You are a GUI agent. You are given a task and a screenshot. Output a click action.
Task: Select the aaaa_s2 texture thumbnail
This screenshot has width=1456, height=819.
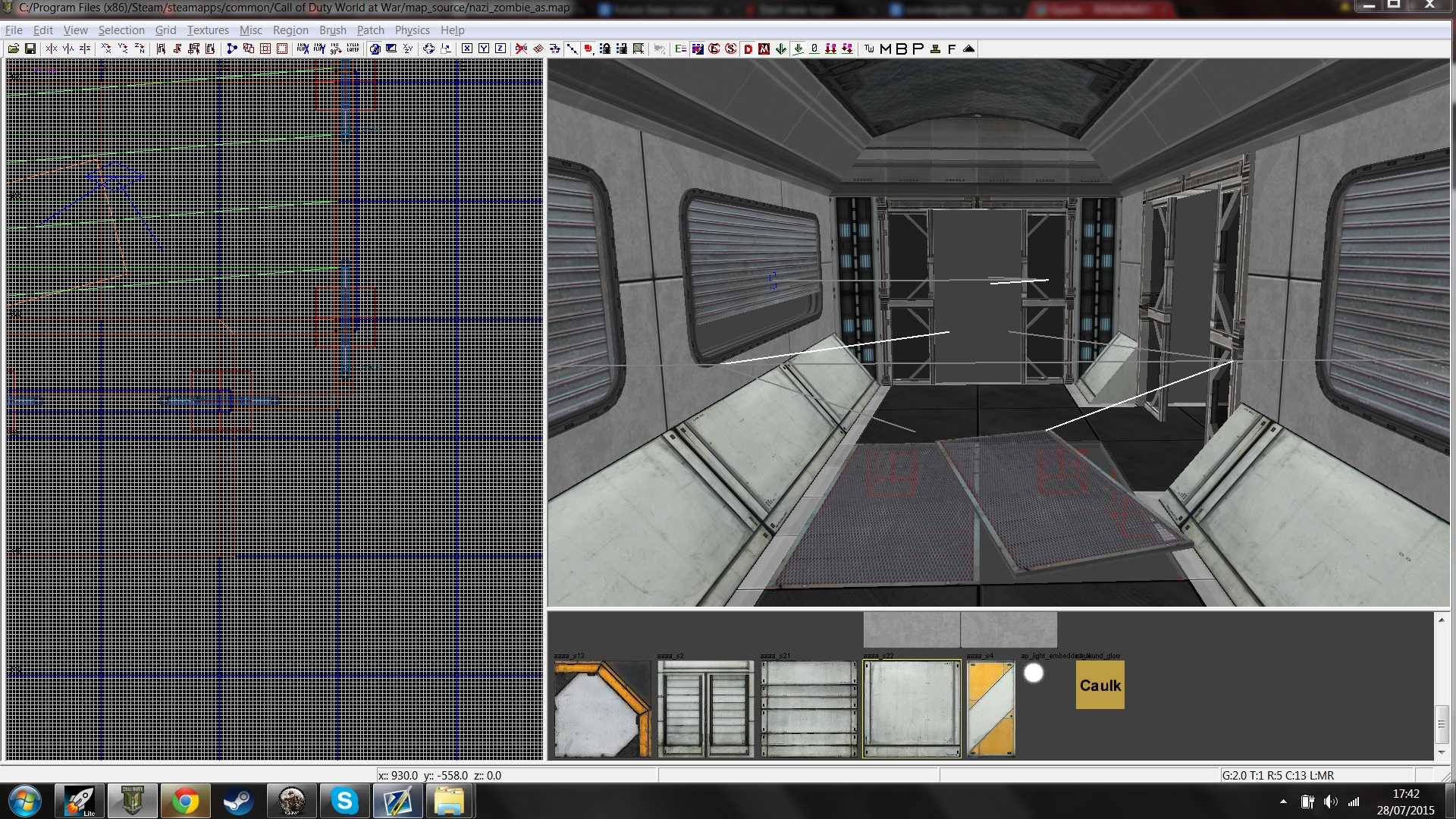[705, 708]
